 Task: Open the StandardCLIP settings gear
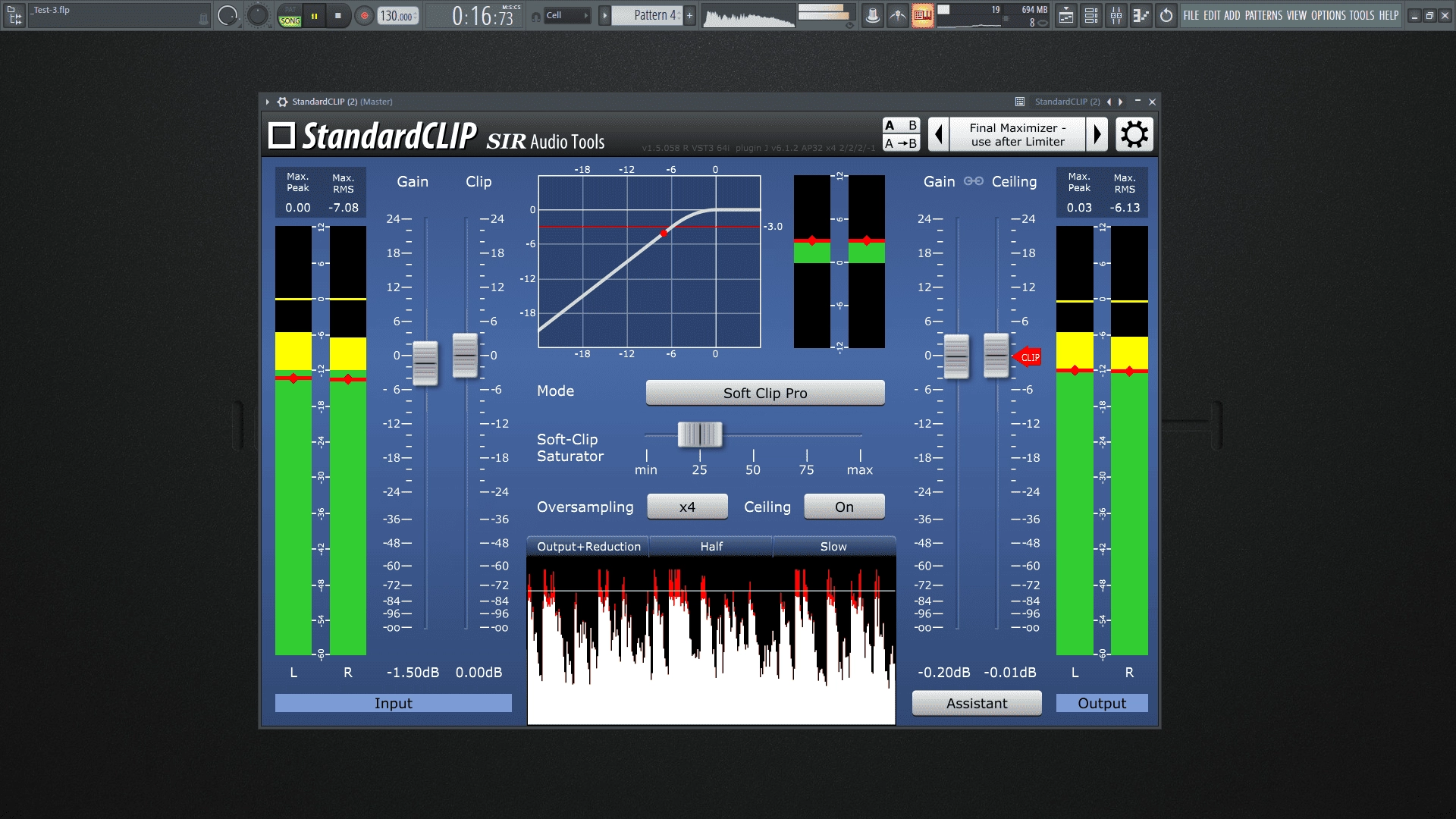click(1134, 135)
